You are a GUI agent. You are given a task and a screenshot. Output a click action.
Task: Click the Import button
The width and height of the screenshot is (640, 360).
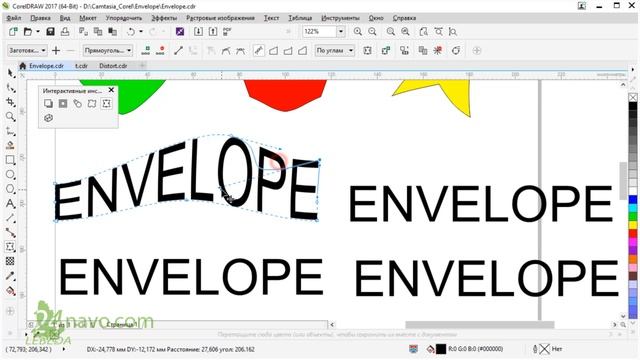pos(198,31)
